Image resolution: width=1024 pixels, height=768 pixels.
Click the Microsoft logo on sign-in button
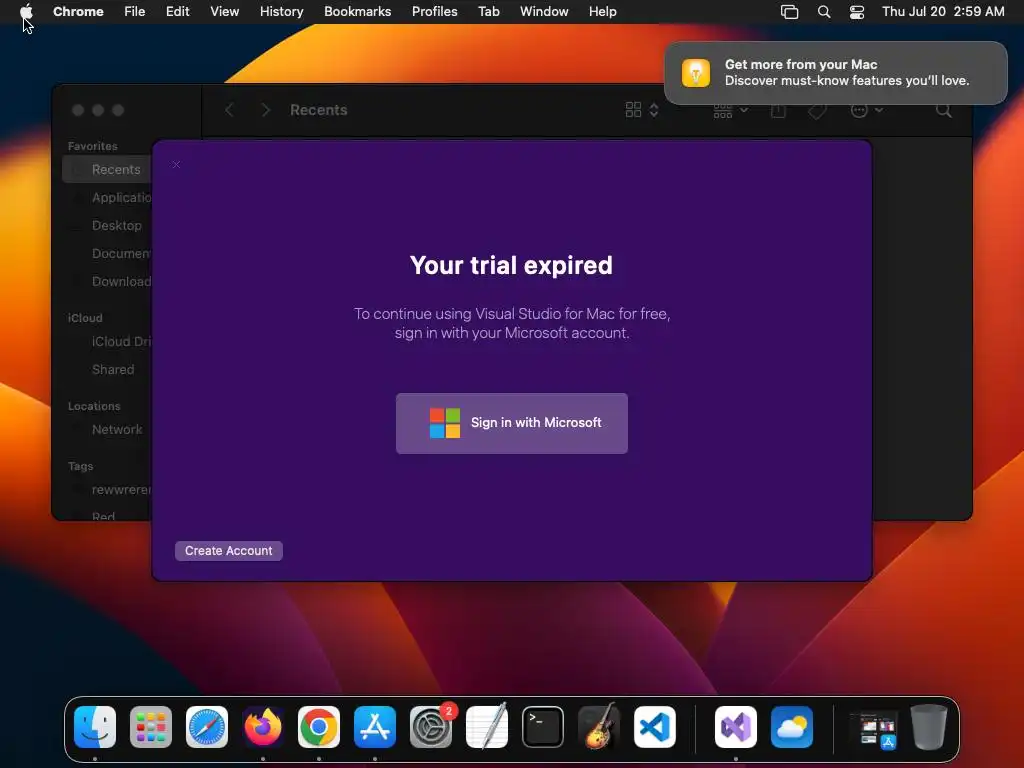(x=445, y=423)
